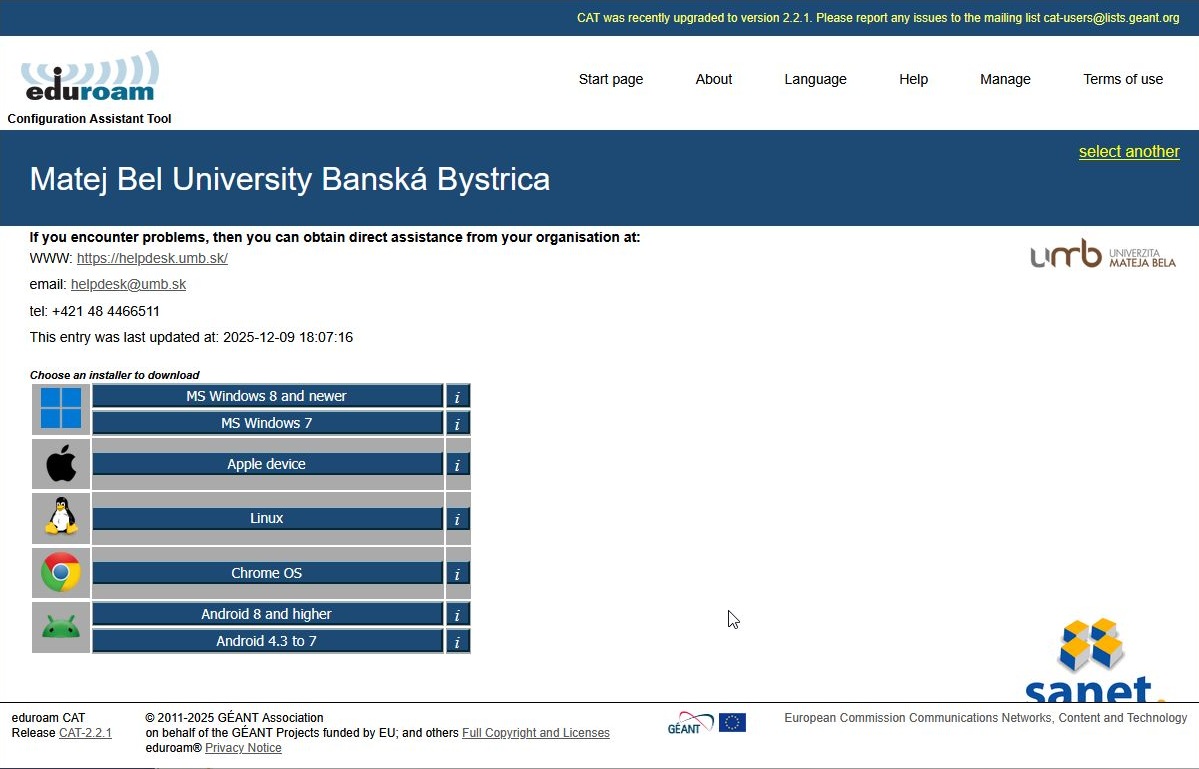The width and height of the screenshot is (1199, 769).
Task: Click the Windows logo icon
Action: pos(61,409)
